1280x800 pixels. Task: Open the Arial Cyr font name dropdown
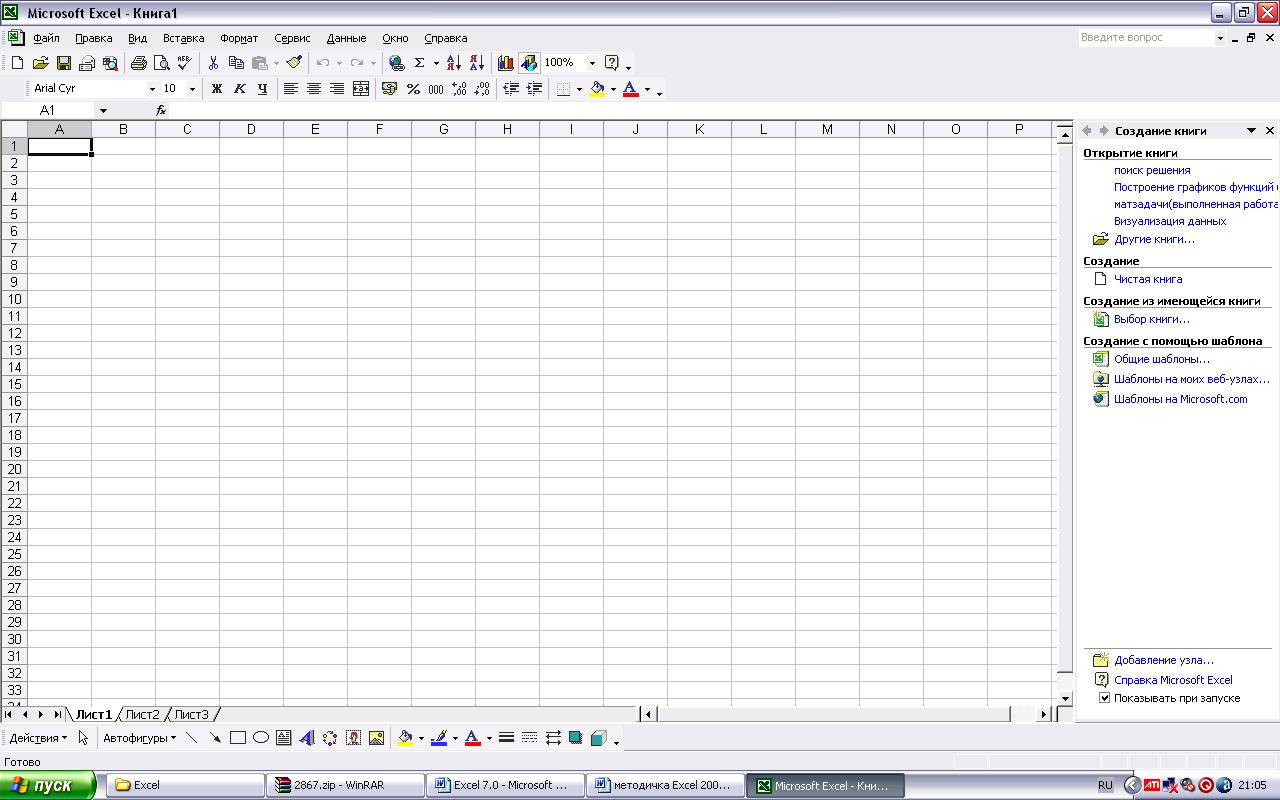[x=152, y=89]
